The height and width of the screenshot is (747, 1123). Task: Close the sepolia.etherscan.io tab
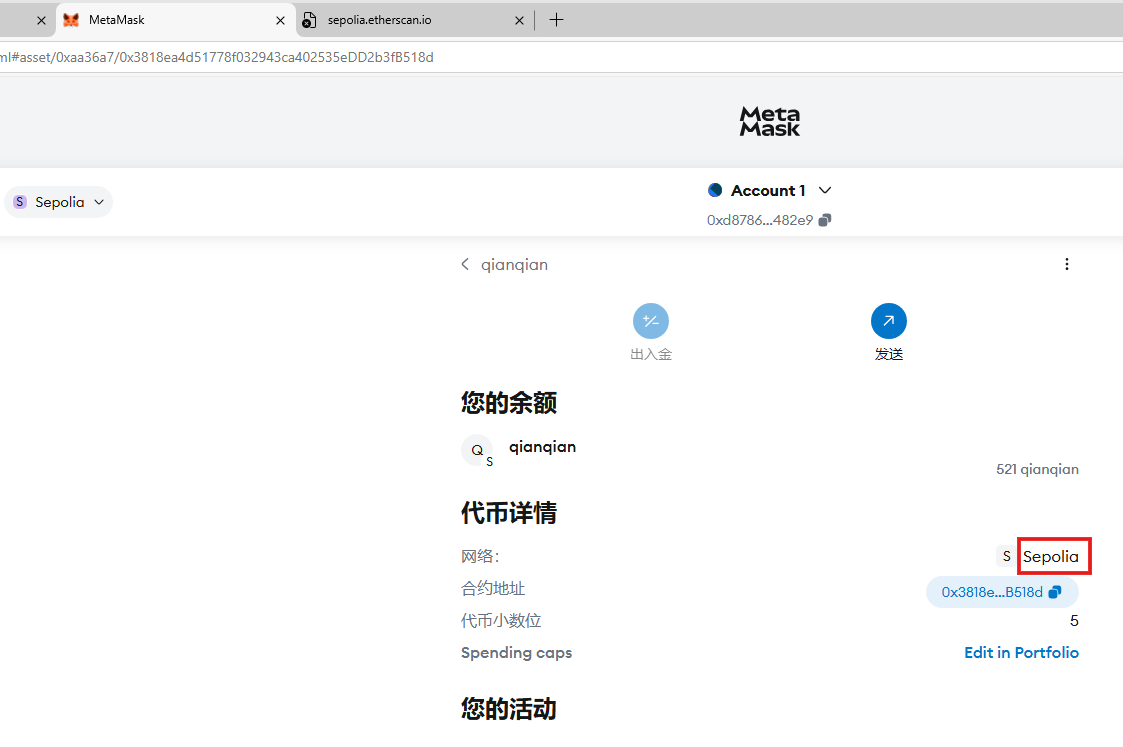click(519, 20)
